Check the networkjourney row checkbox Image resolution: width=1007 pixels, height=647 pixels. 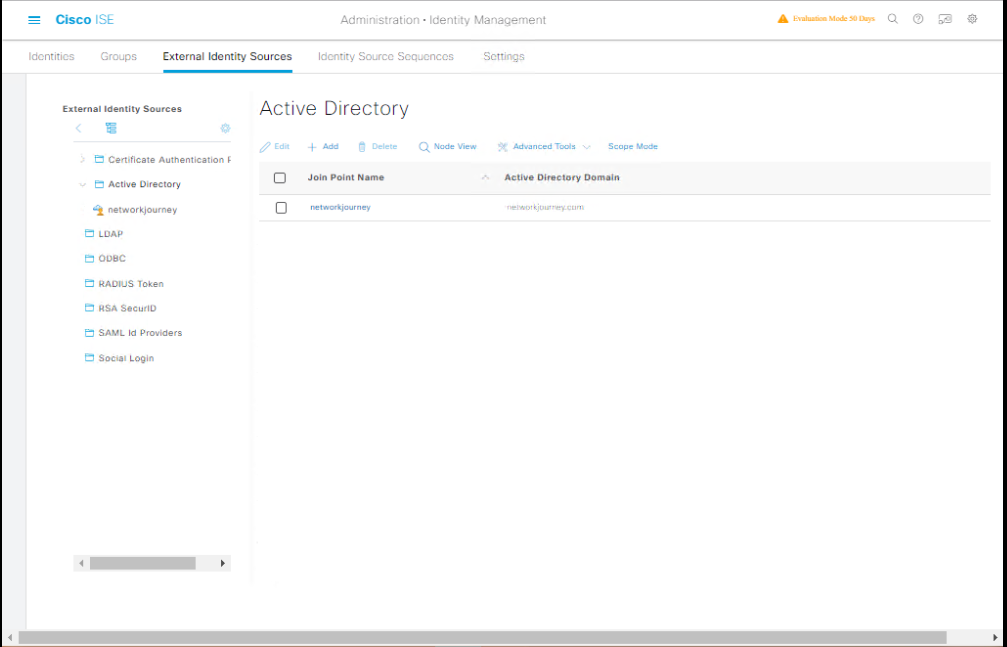[281, 208]
